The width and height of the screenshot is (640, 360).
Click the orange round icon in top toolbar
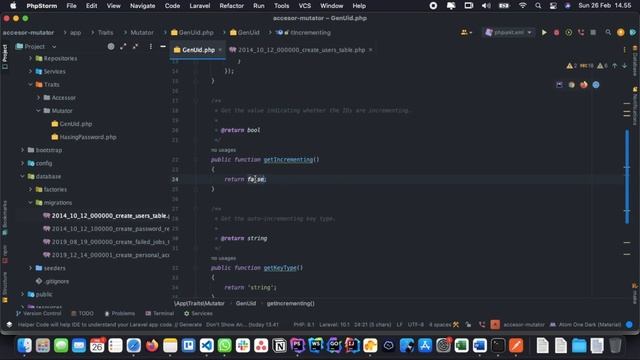pyautogui.click(x=621, y=32)
